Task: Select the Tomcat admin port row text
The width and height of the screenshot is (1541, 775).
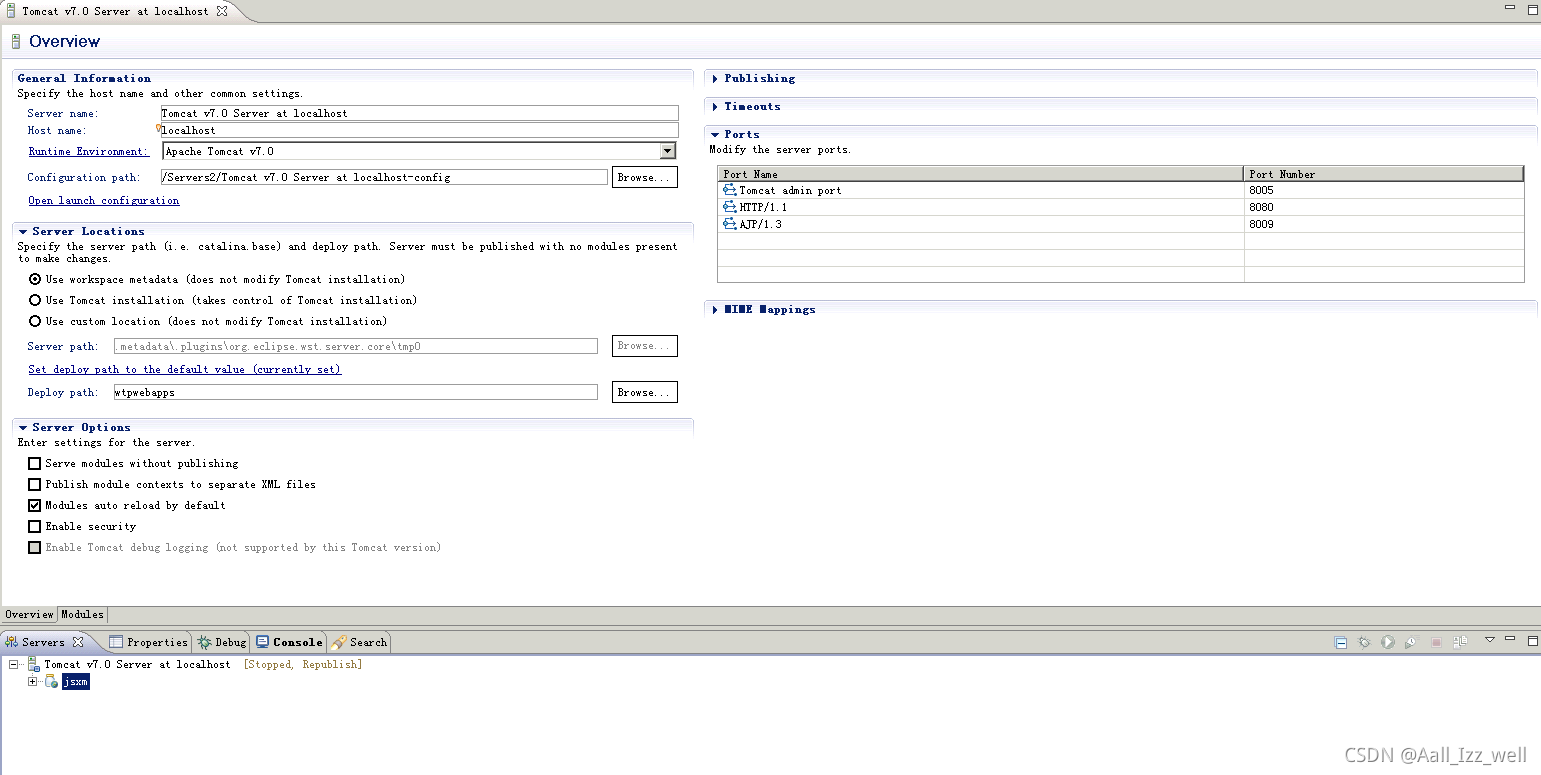Action: [x=790, y=190]
